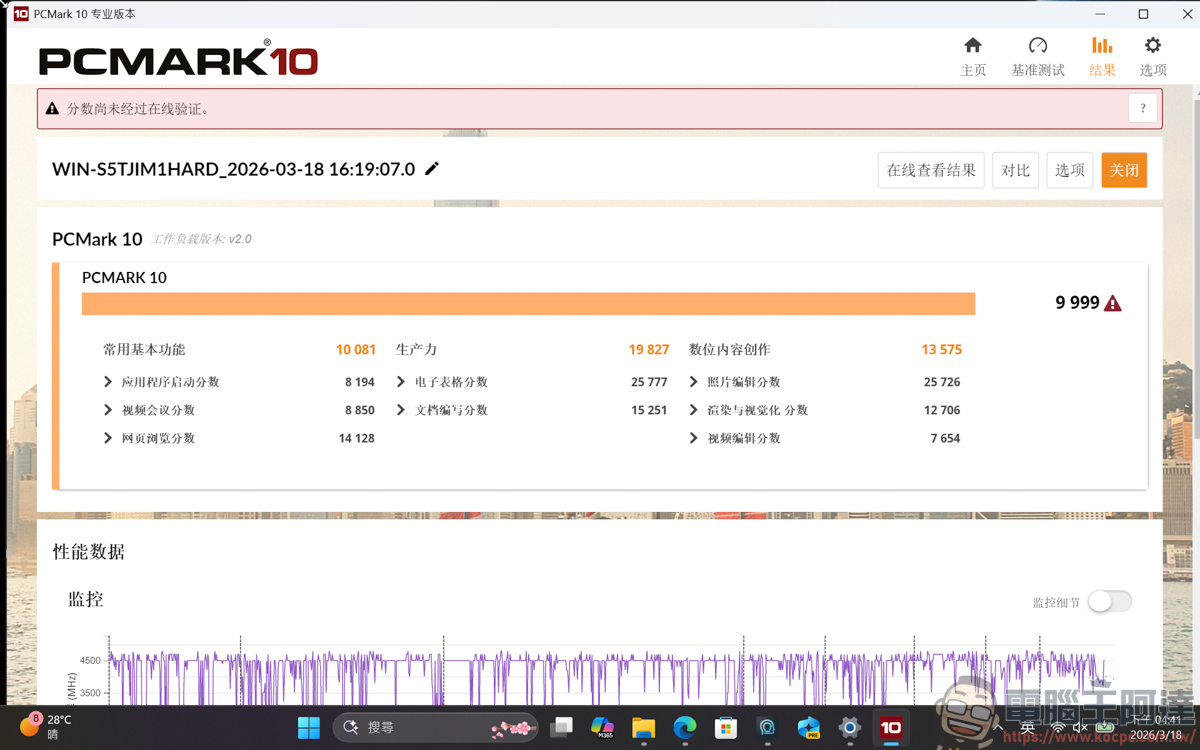Launch PCMark 10 from the taskbar
The width and height of the screenshot is (1200, 750).
tap(890, 728)
